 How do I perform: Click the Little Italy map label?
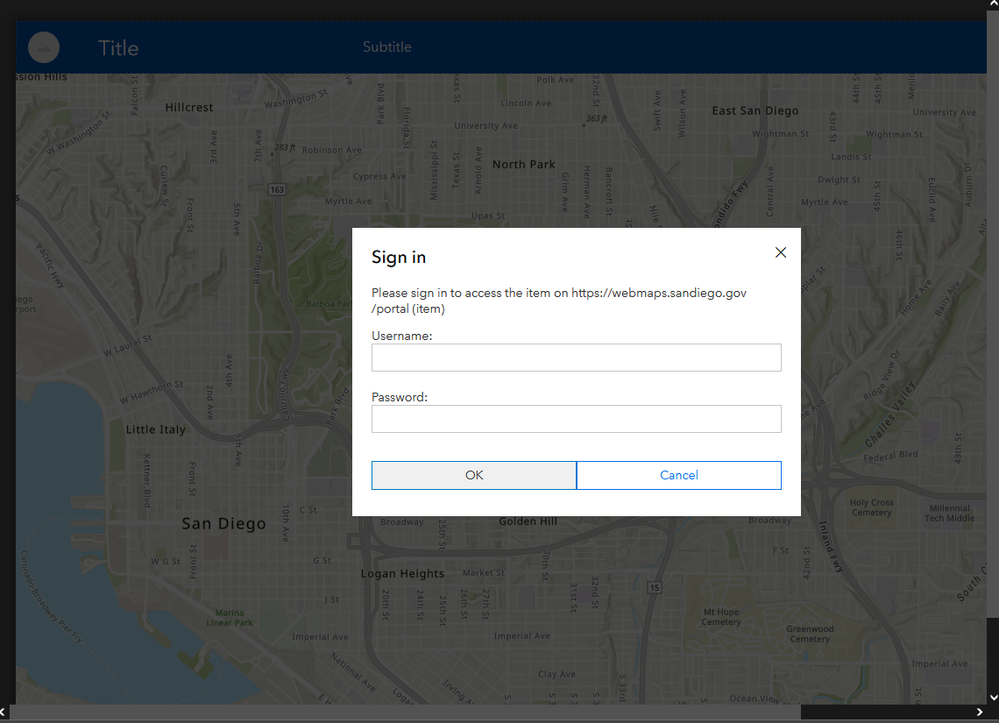[155, 429]
